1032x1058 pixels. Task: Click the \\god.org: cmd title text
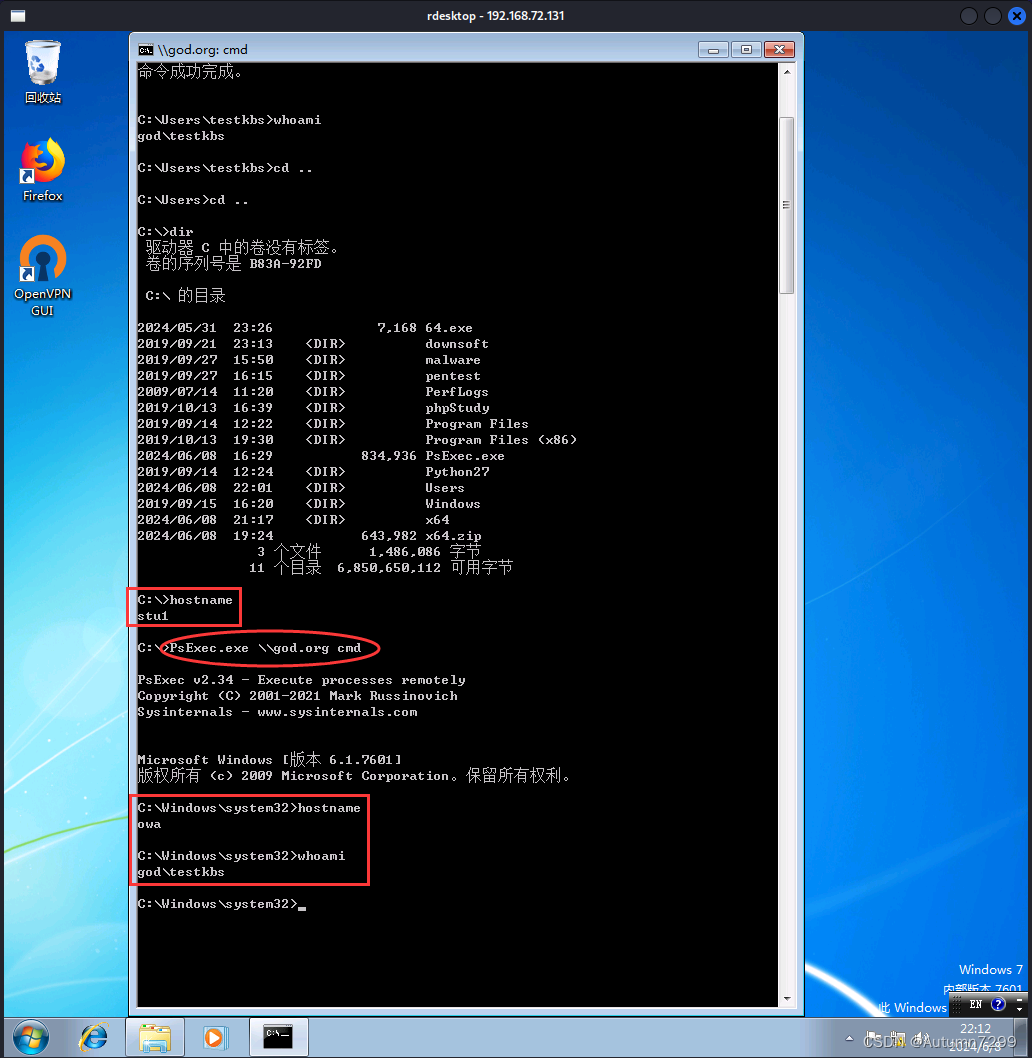202,50
